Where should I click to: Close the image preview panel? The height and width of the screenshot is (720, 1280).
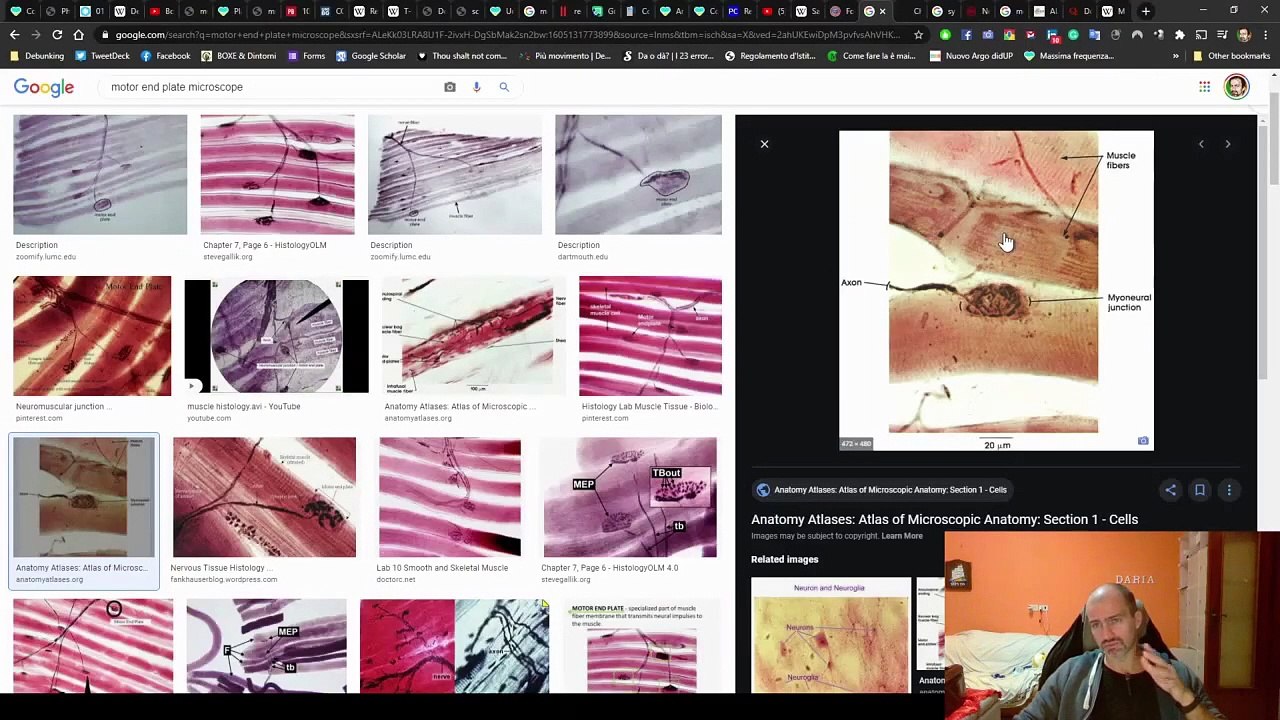[x=764, y=144]
